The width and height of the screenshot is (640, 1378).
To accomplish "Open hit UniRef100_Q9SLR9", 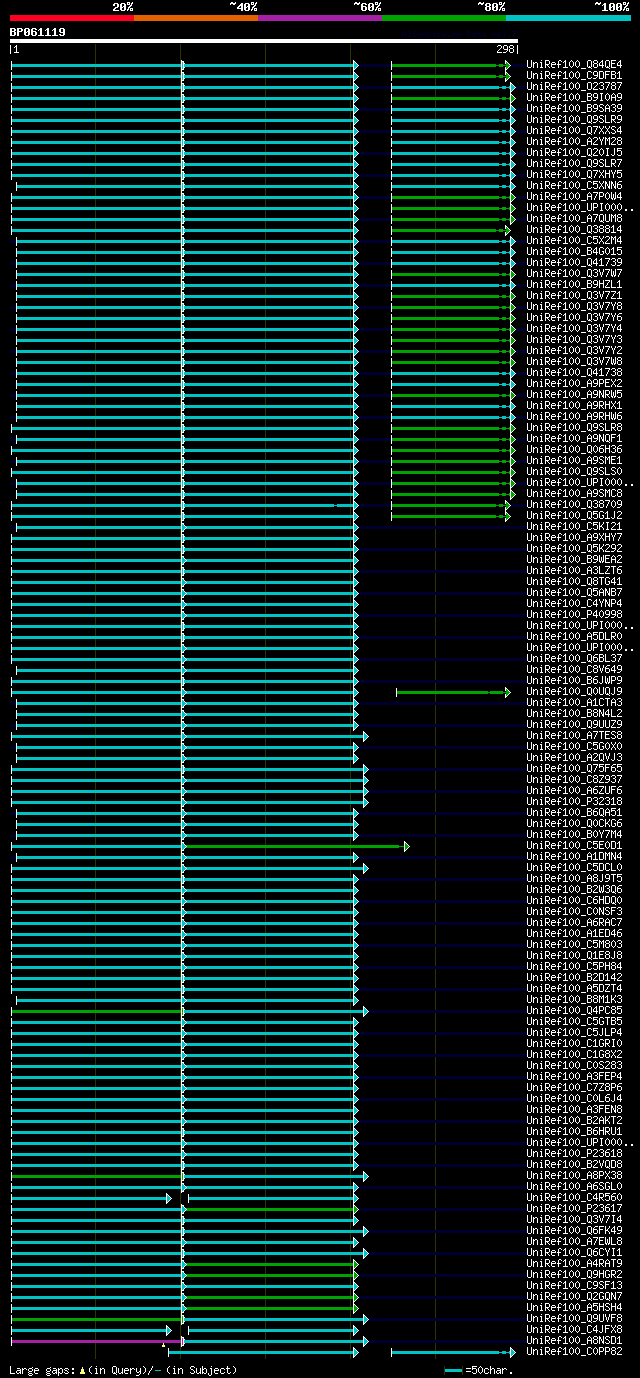I will 574,119.
